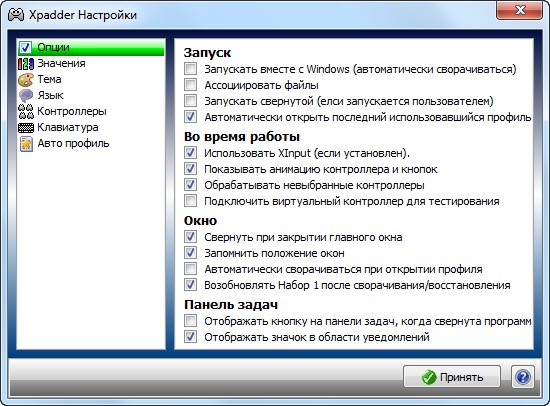
Task: Open the Авто профиль star icon
Action: point(26,144)
